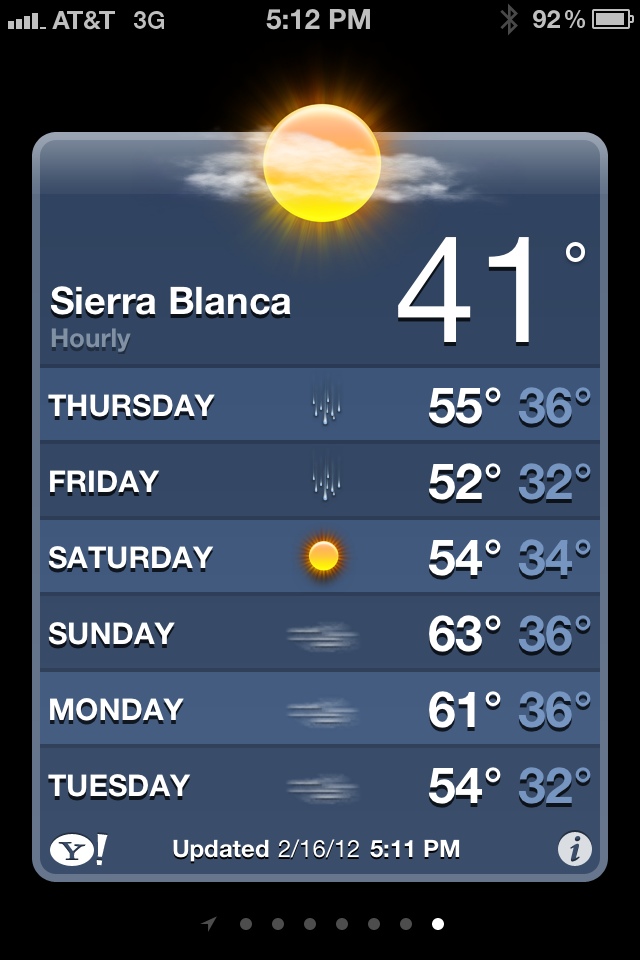Tap Friday's rain icon
The width and height of the screenshot is (640, 960).
(x=326, y=480)
